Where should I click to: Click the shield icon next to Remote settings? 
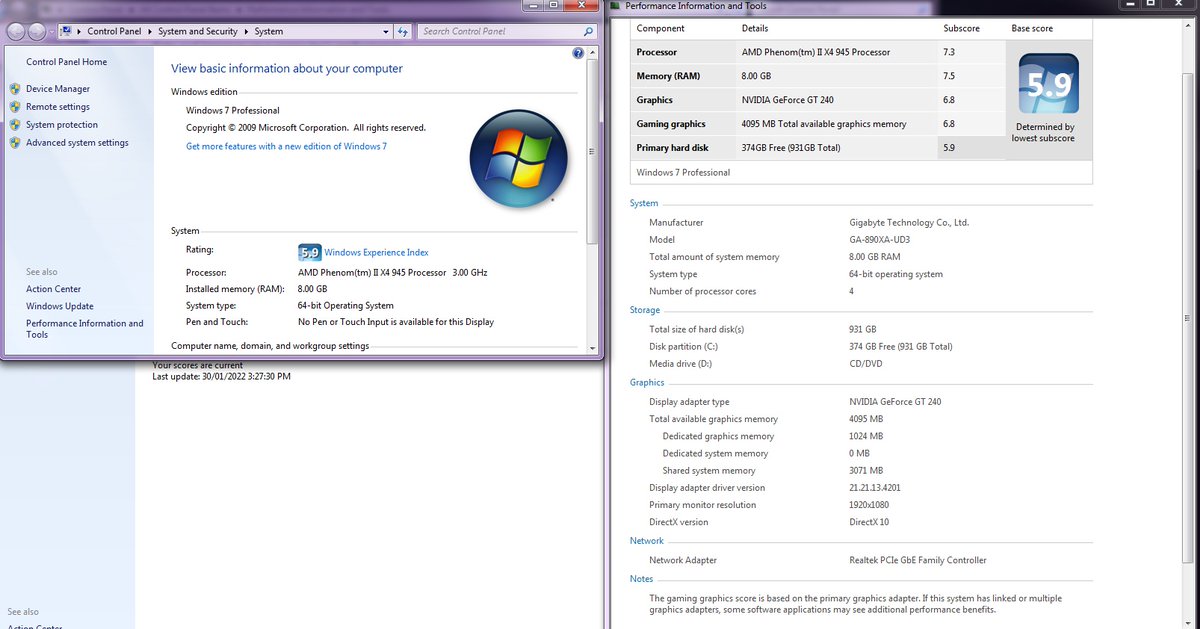[15, 107]
